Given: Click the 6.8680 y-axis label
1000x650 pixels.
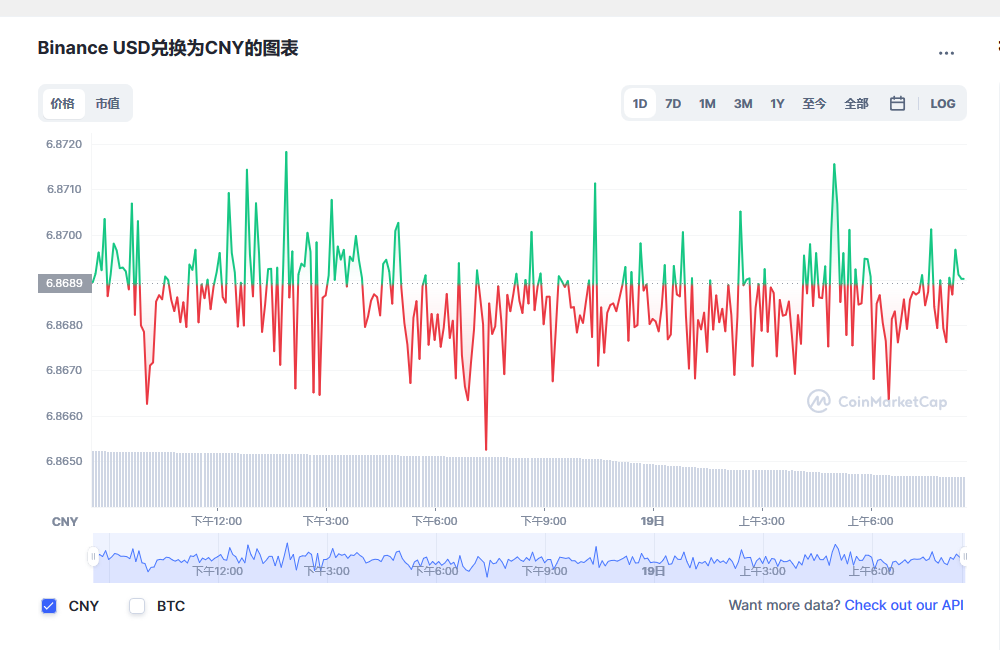Looking at the screenshot, I should [x=64, y=325].
